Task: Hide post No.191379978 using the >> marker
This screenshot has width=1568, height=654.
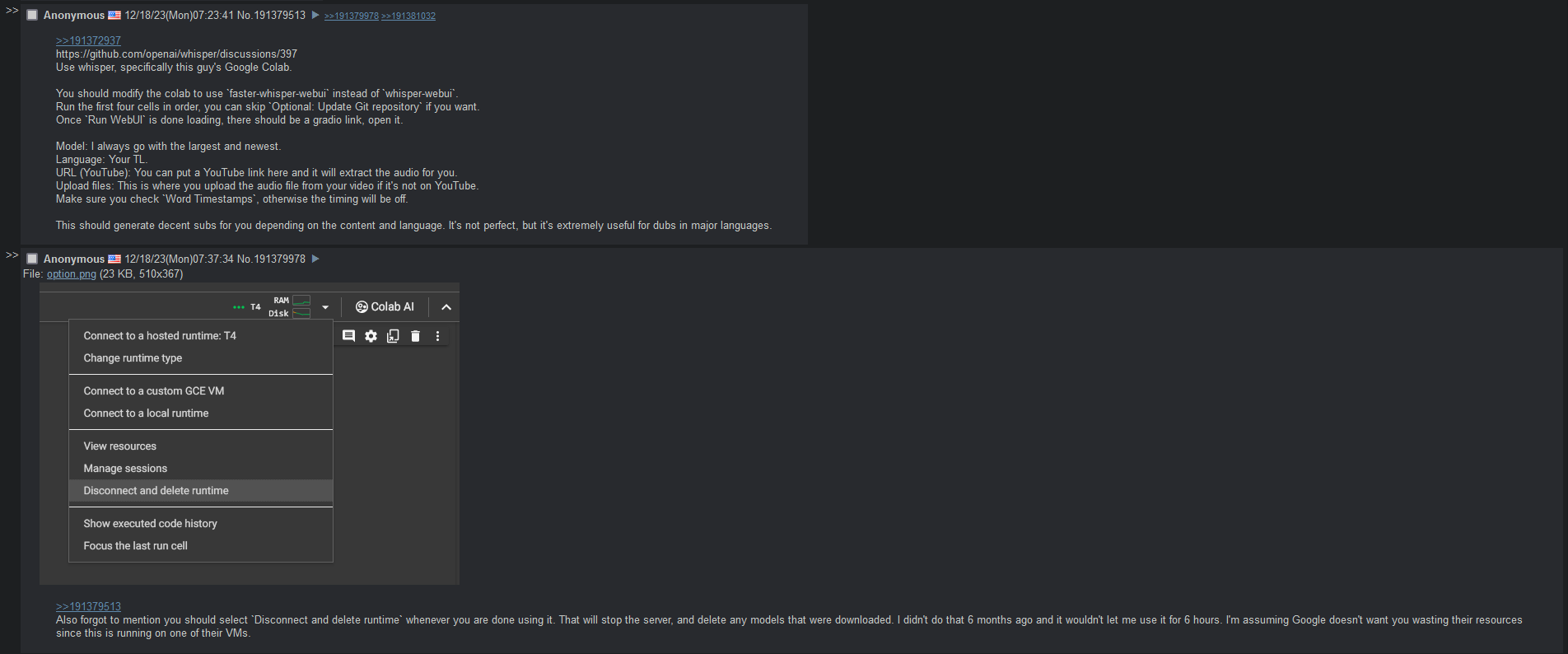Action: coord(12,255)
